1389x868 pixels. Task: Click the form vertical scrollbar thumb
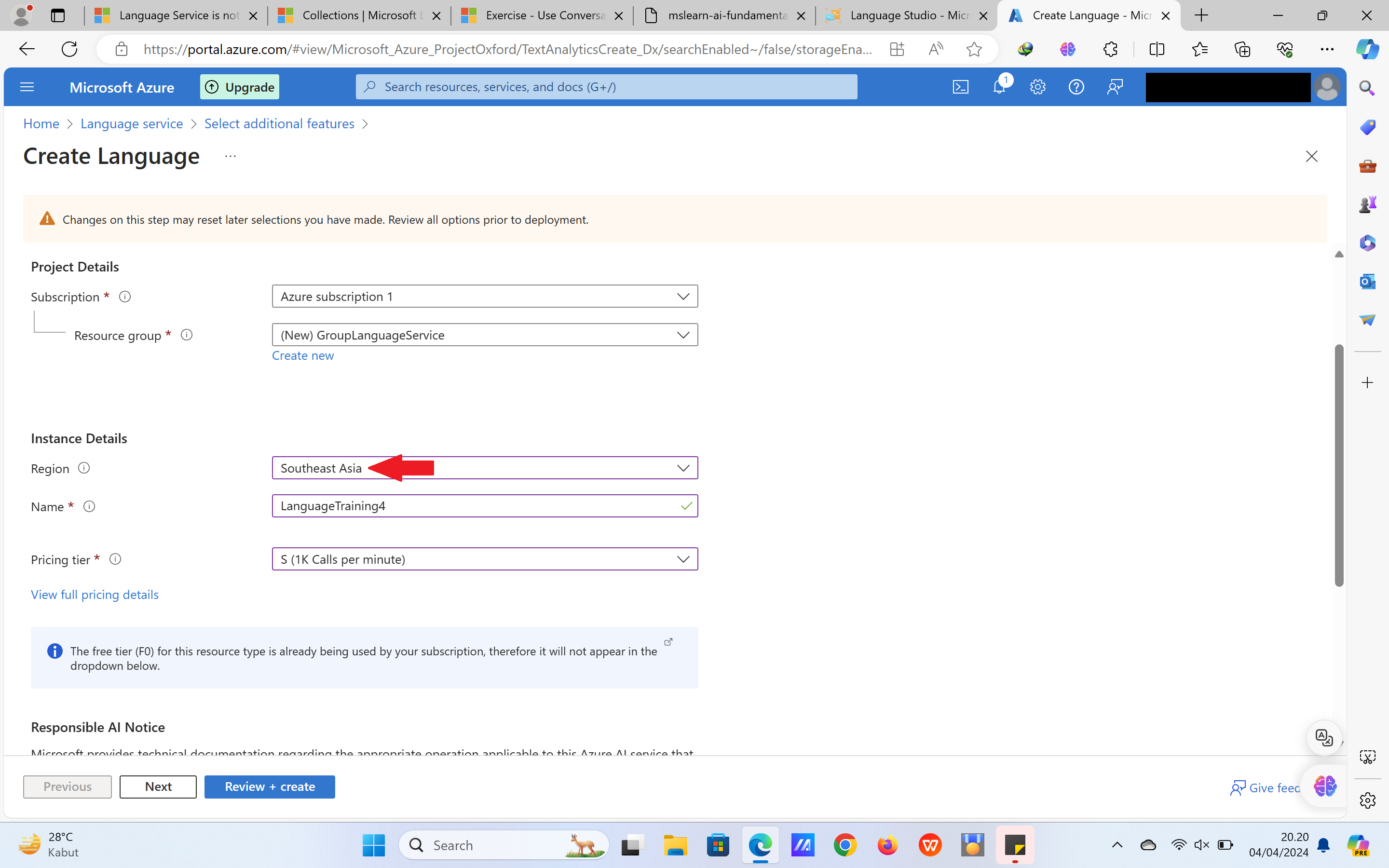(x=1339, y=465)
